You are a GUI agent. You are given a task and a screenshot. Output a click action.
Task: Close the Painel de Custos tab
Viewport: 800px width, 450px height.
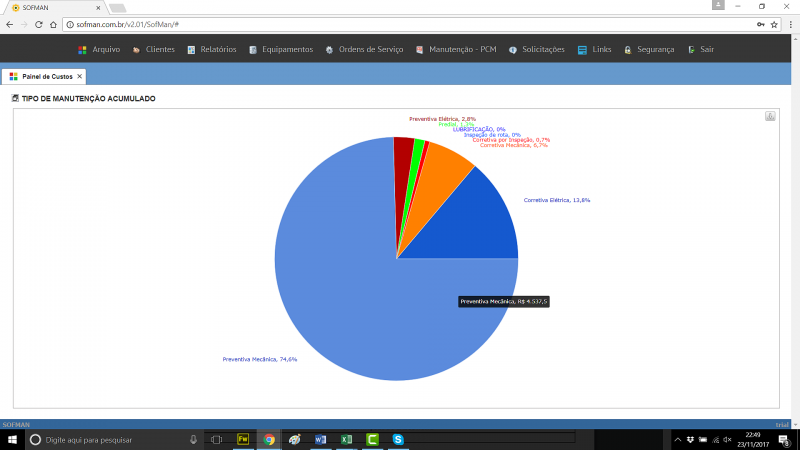point(79,76)
